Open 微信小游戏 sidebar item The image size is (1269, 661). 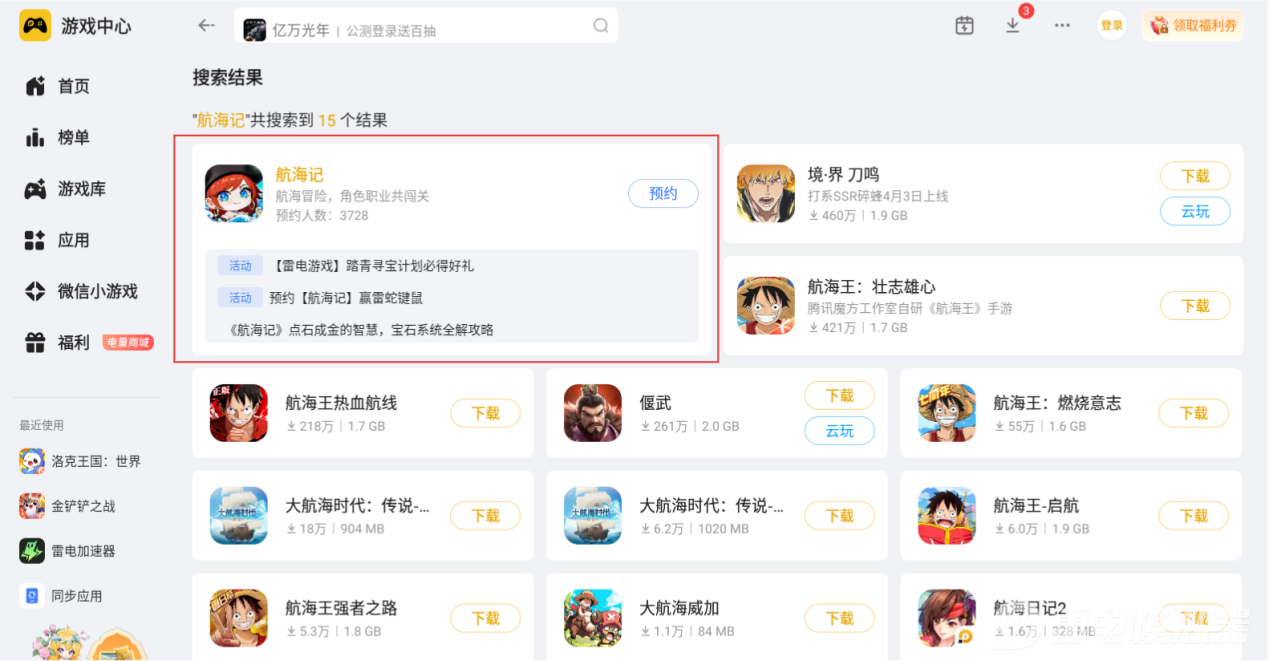82,291
